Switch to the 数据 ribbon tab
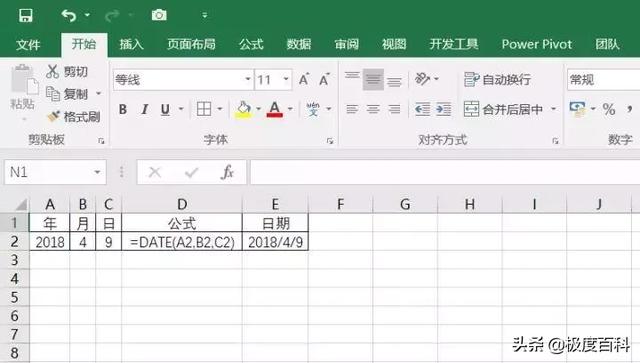Screen dimensions: 640x363 (x=299, y=44)
